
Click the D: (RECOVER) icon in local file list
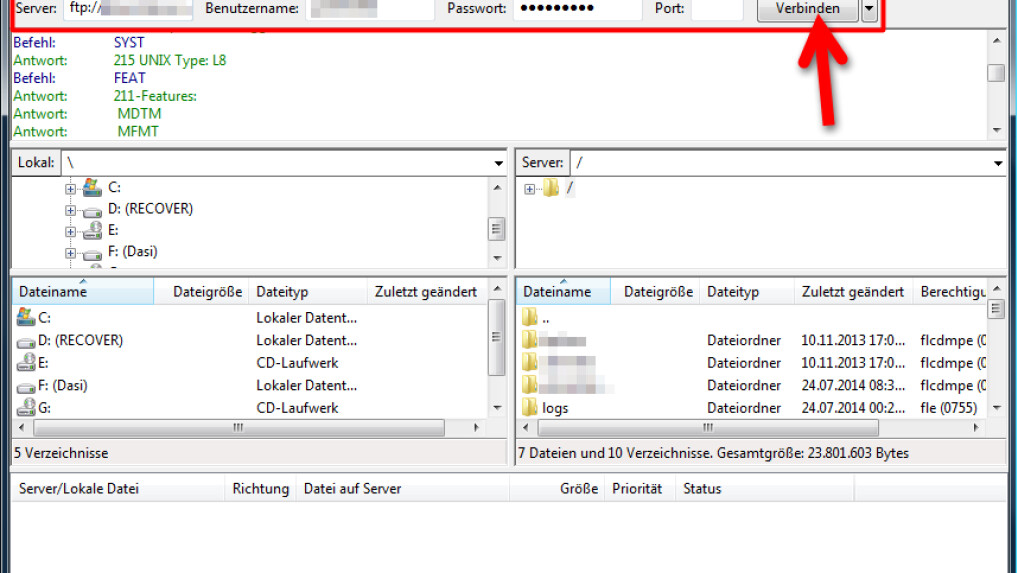pos(26,341)
